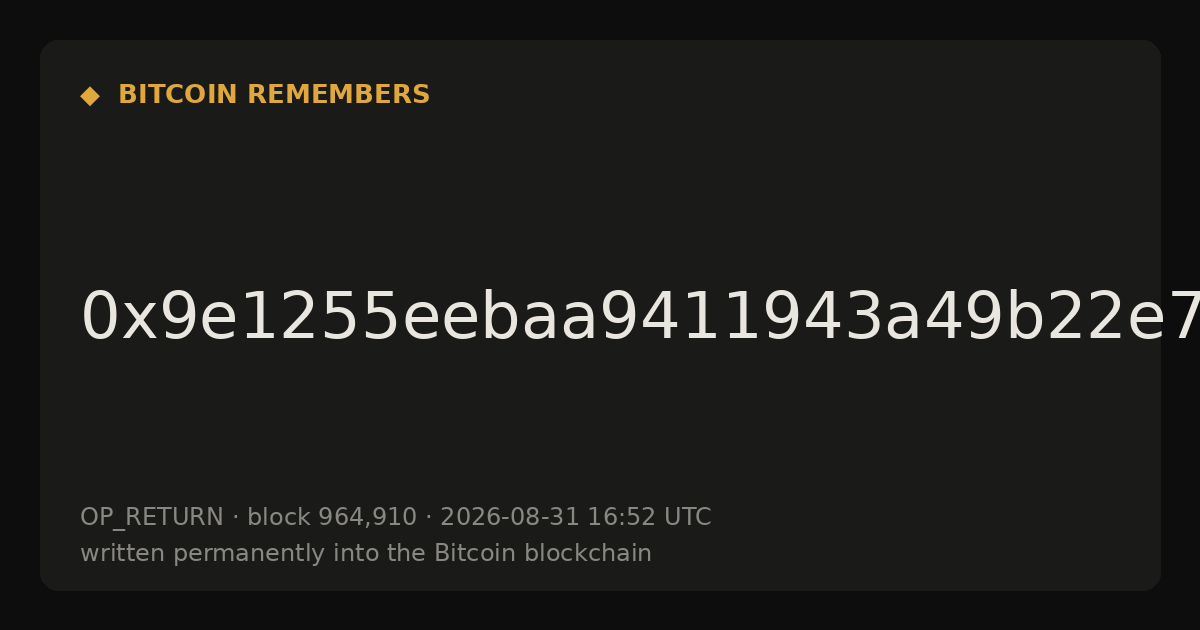1200x630 pixels.
Task: Click the UTC timezone label
Action: (686, 518)
